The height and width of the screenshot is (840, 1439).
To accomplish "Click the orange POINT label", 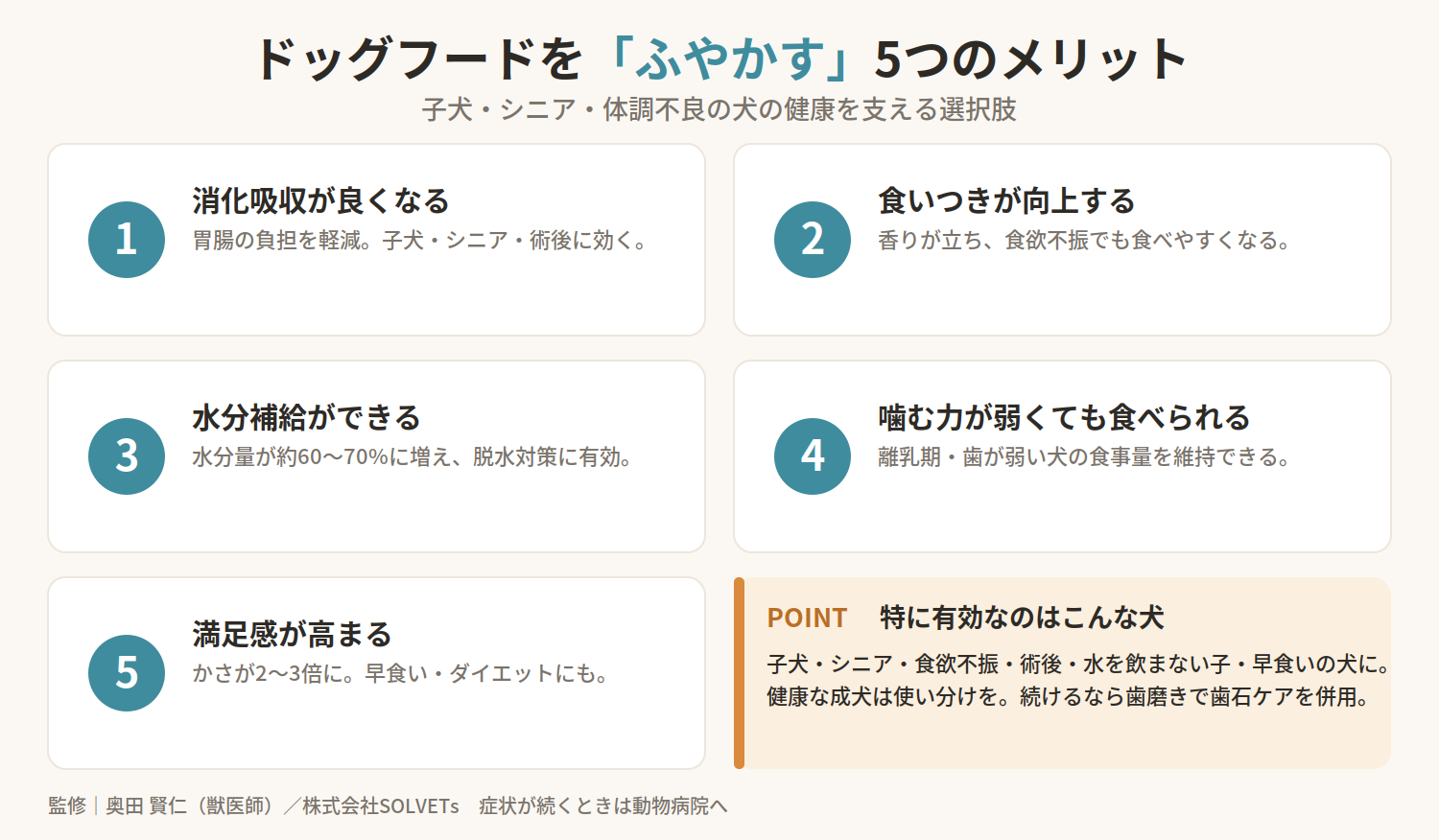I will (807, 618).
